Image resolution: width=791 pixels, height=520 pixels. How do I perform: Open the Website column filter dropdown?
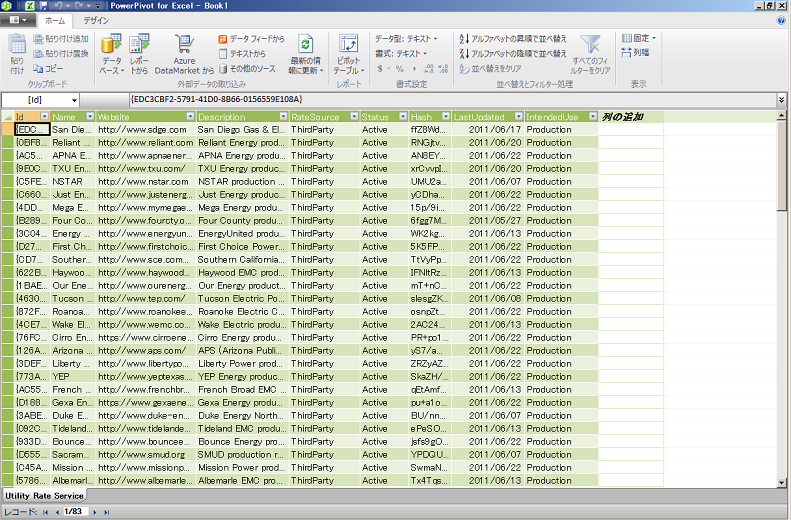click(x=190, y=117)
